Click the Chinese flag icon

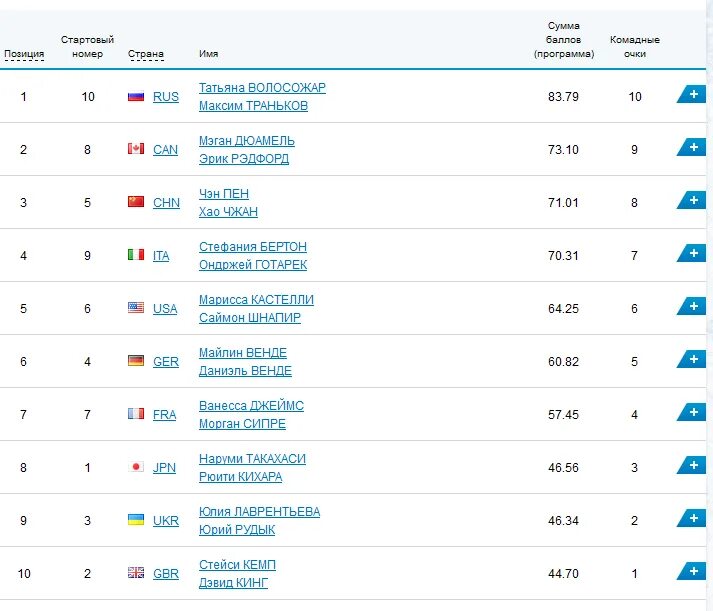[x=136, y=202]
